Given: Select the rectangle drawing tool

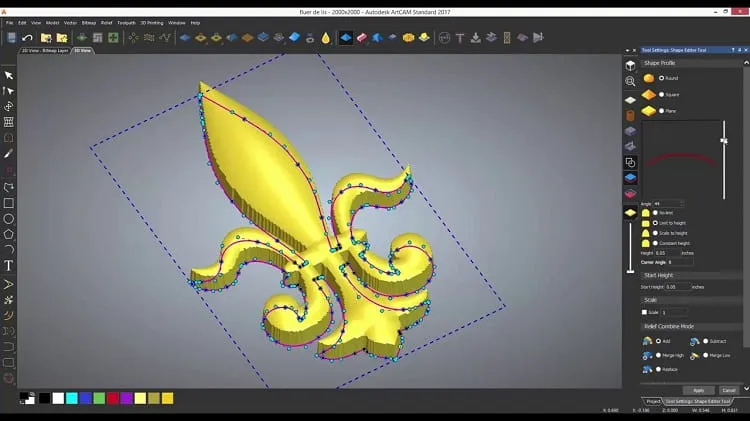Looking at the screenshot, I should pyautogui.click(x=9, y=203).
